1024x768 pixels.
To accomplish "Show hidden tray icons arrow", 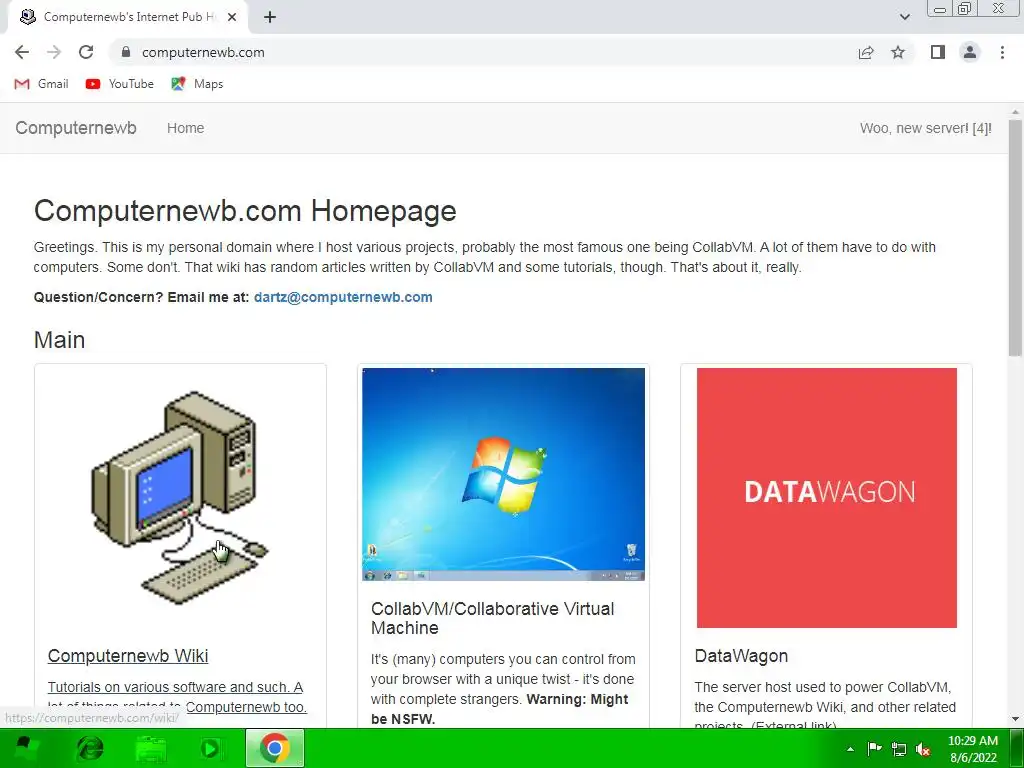I will [x=850, y=749].
